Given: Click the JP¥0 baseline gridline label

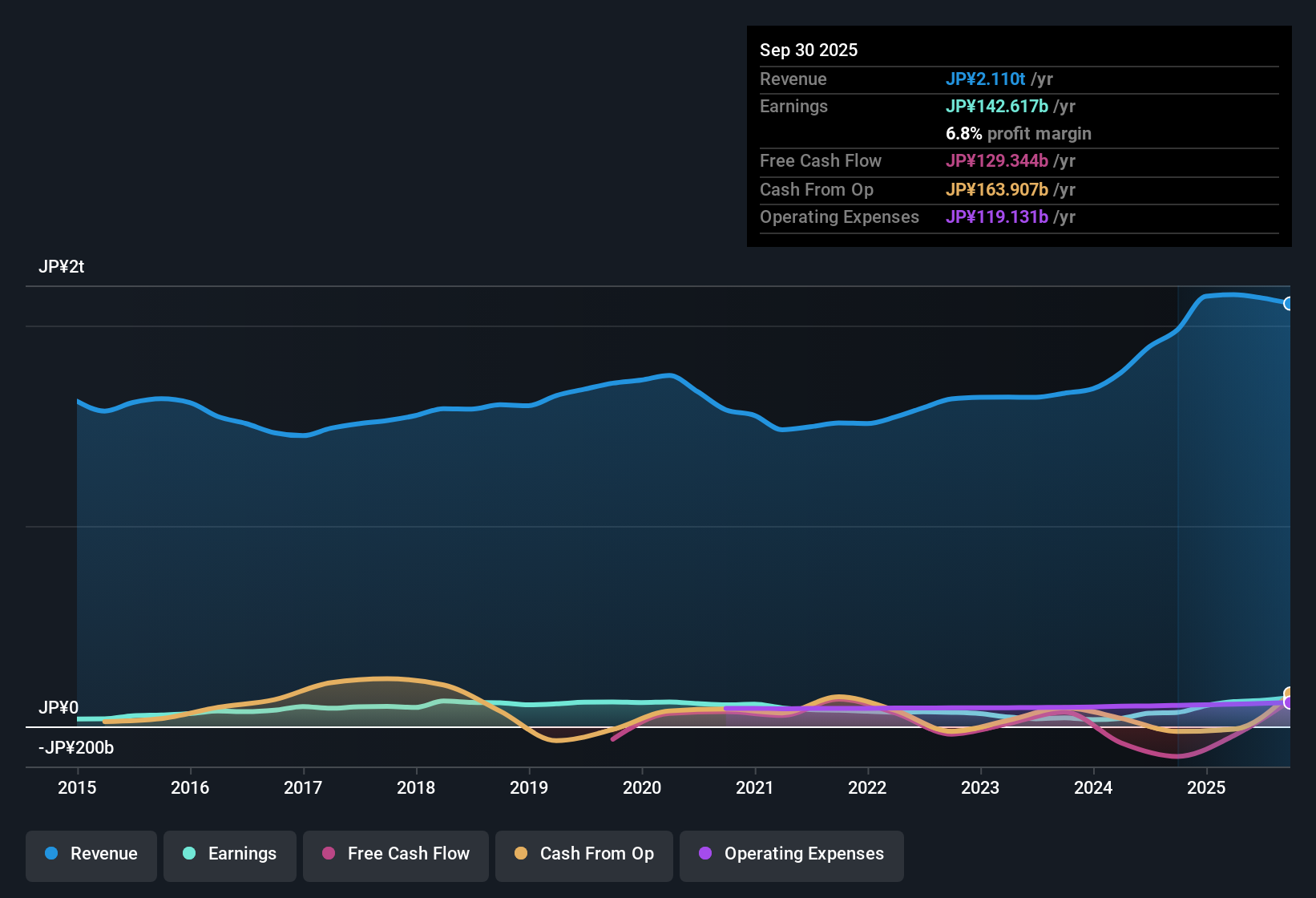Looking at the screenshot, I should tap(59, 708).
